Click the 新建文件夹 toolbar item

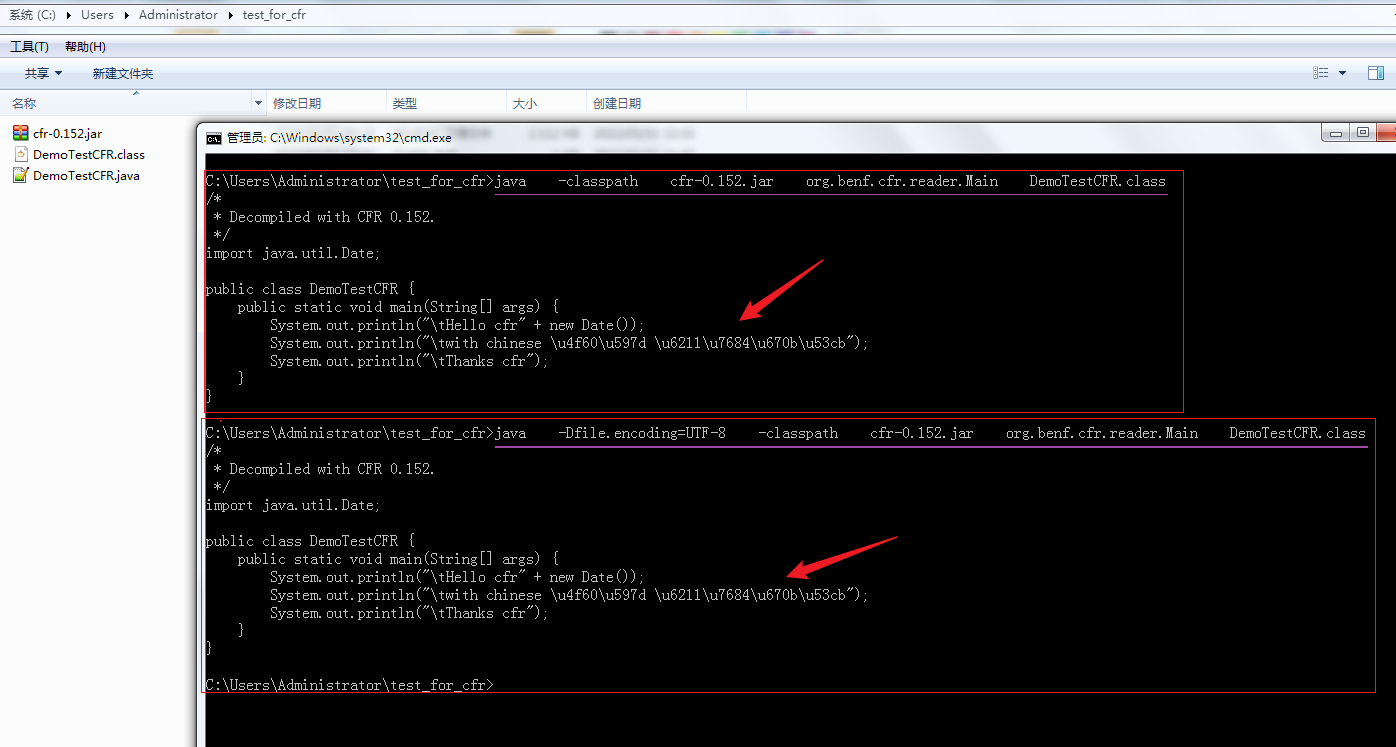coord(121,73)
